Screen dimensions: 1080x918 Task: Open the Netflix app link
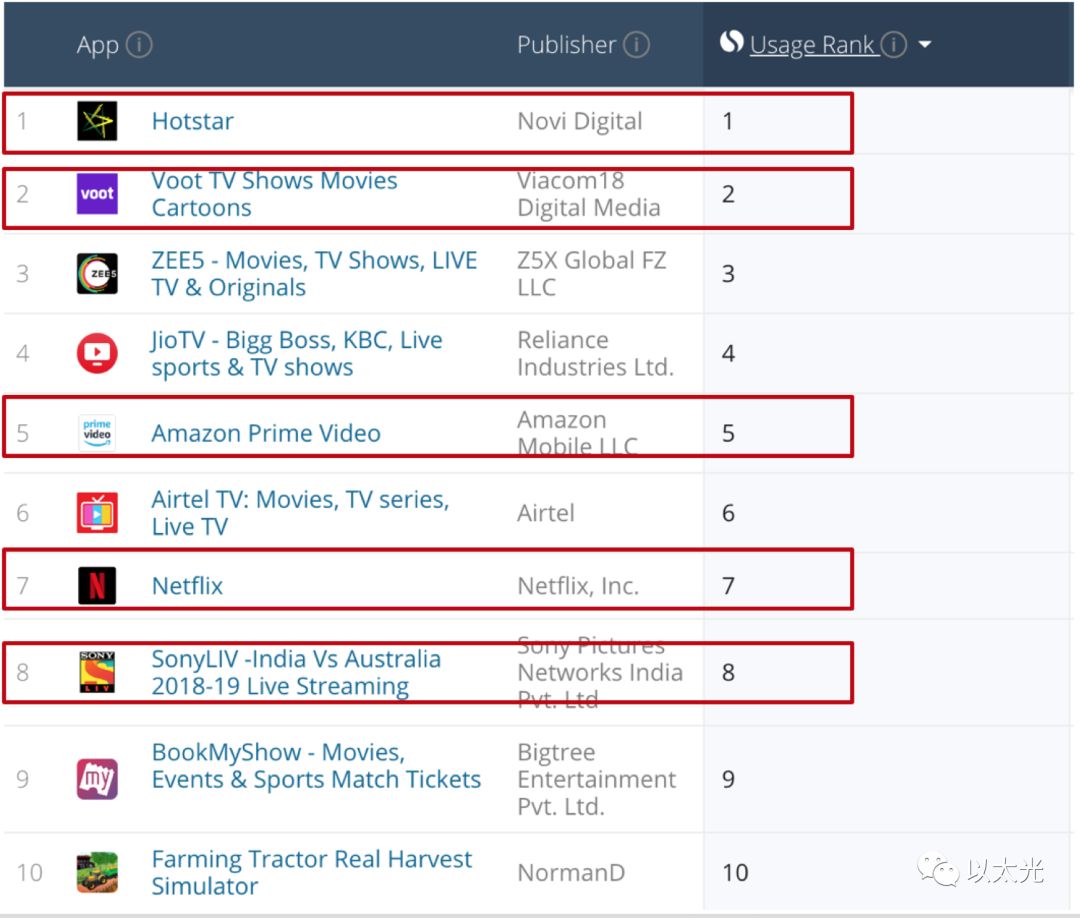coord(187,586)
